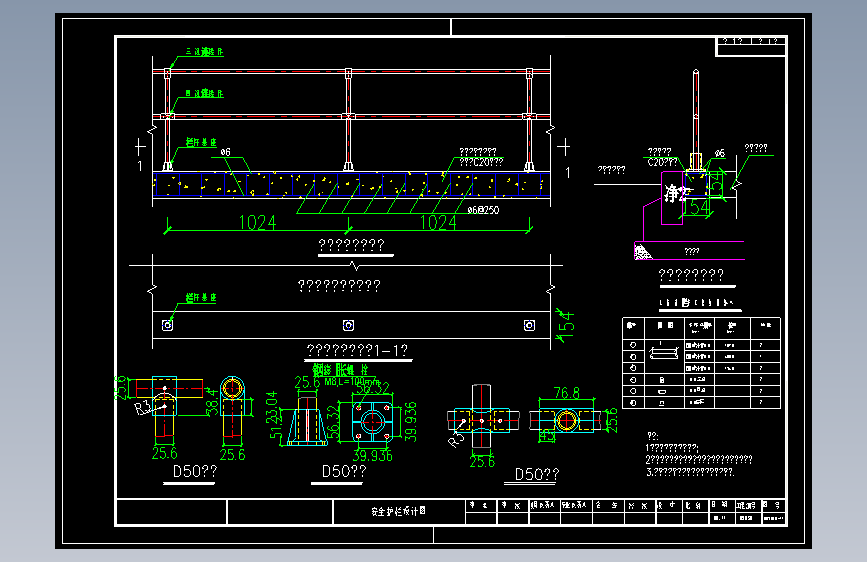Select the "????????1-1?" section title
This screenshot has width=867, height=562.
[x=357, y=350]
